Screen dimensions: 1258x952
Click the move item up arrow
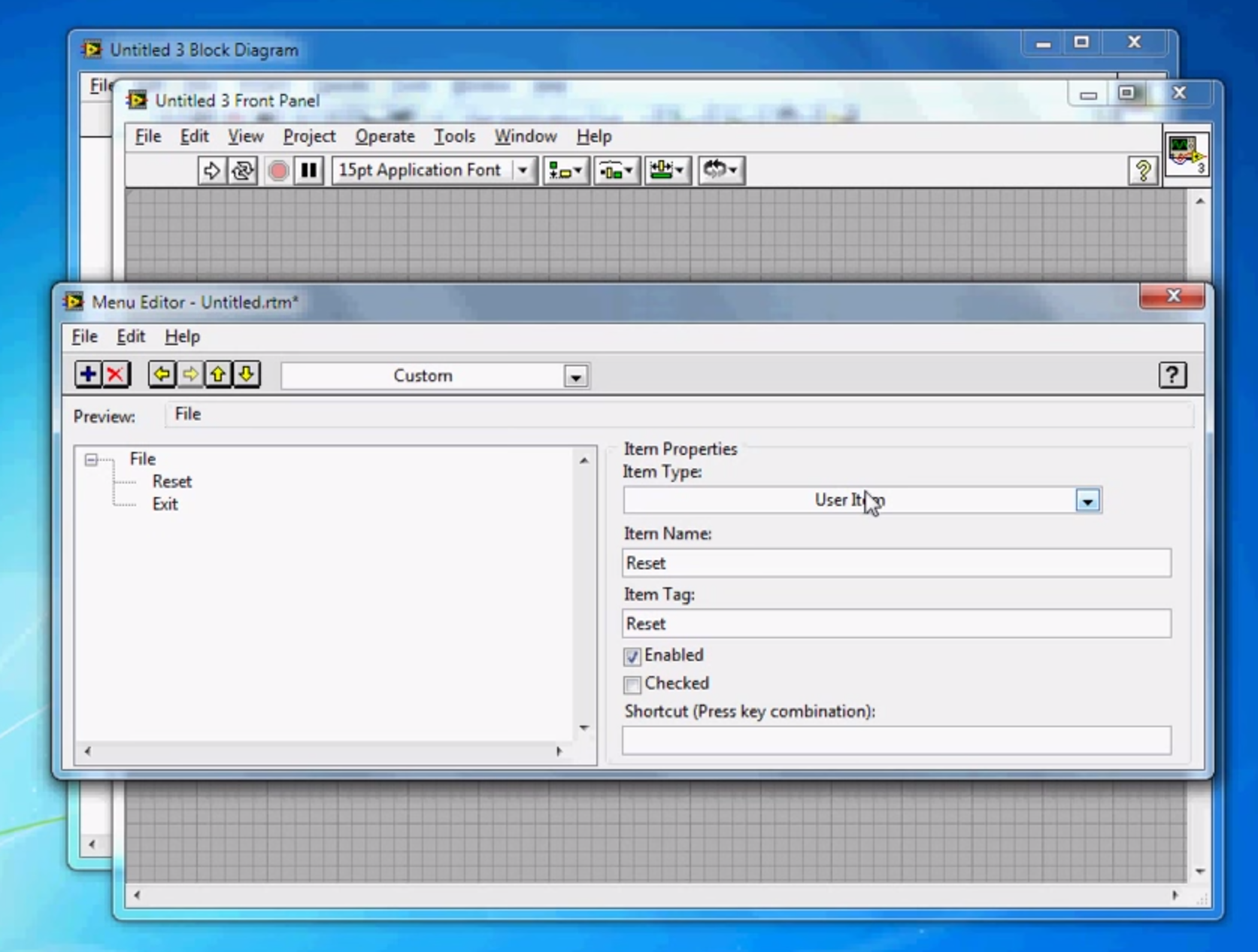(218, 374)
